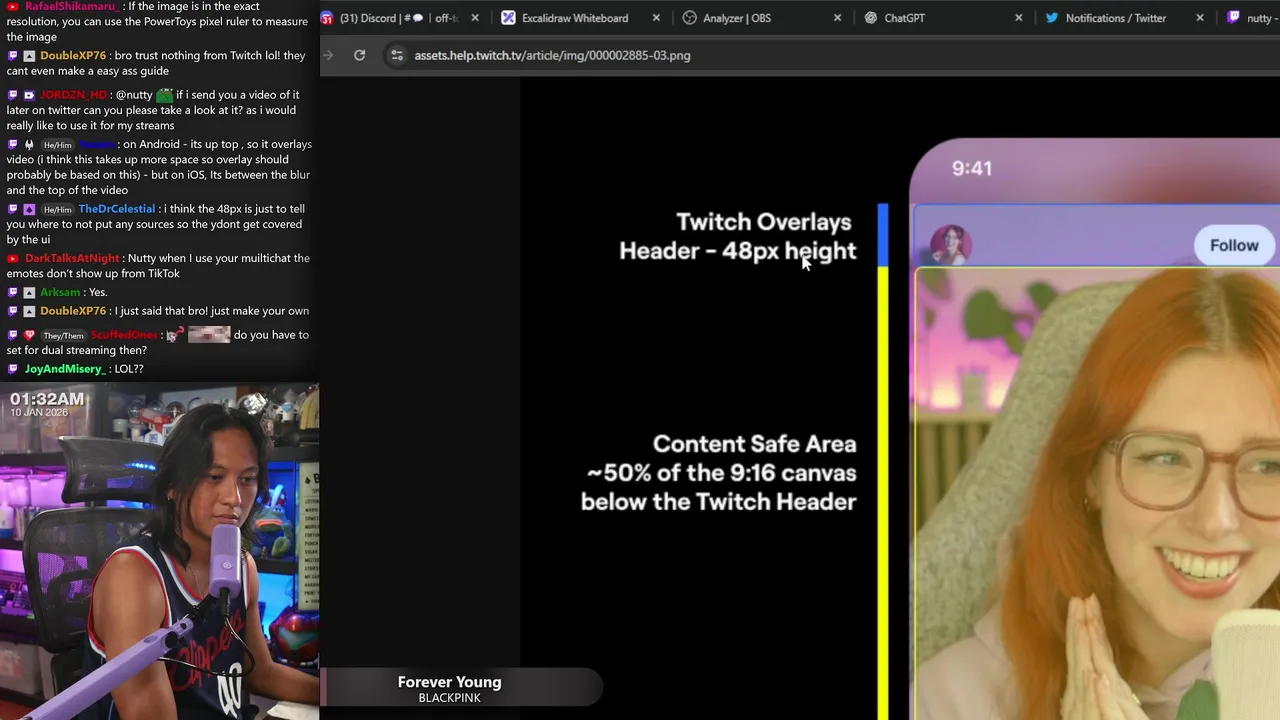Click the 01:32AM stream clock overlay
This screenshot has width=1280, height=720.
47,399
